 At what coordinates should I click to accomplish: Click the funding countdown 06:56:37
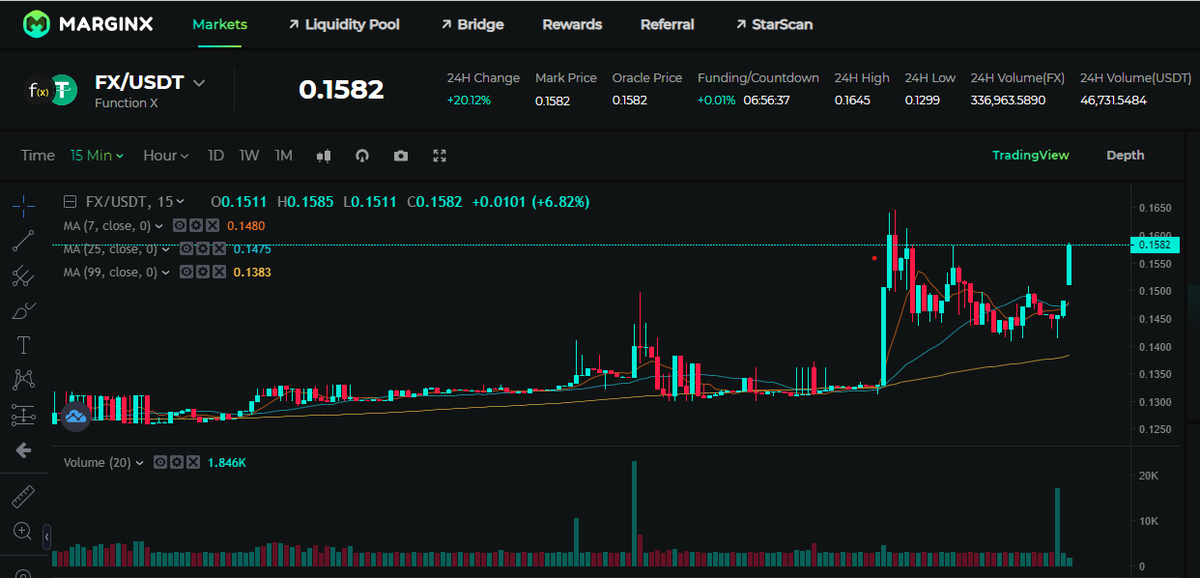pos(767,100)
